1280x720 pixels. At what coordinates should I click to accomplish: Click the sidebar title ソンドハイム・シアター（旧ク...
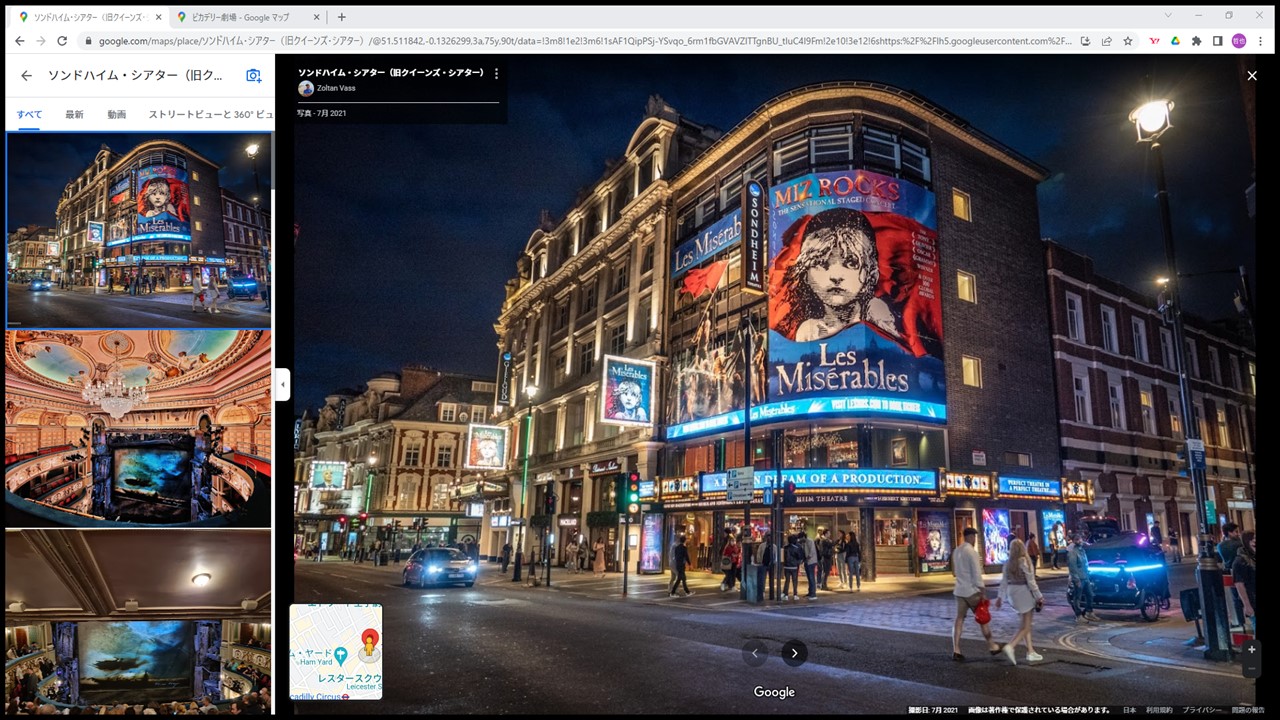pos(135,76)
